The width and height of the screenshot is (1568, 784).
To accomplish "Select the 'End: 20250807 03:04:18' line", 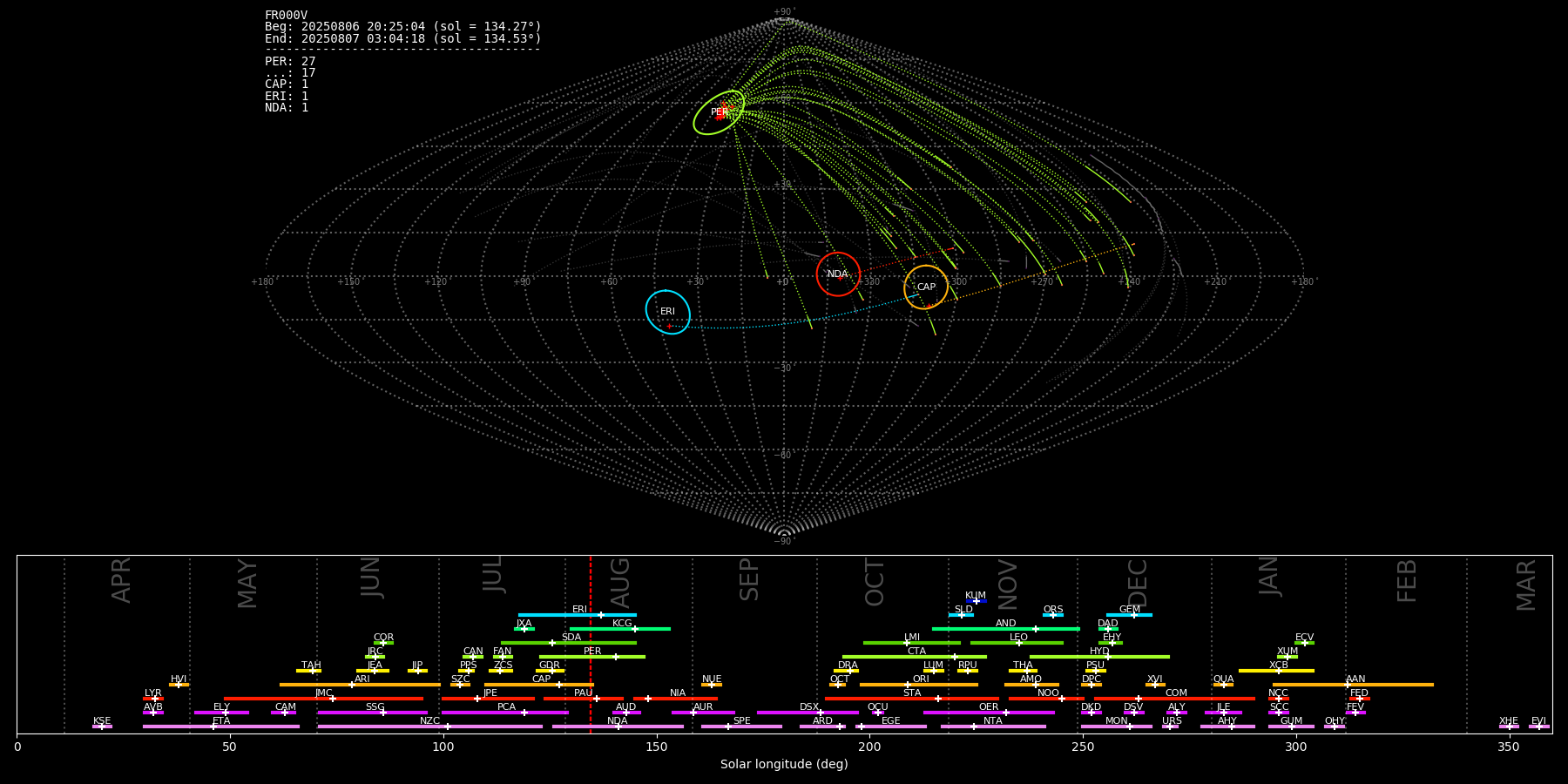I will tap(403, 38).
